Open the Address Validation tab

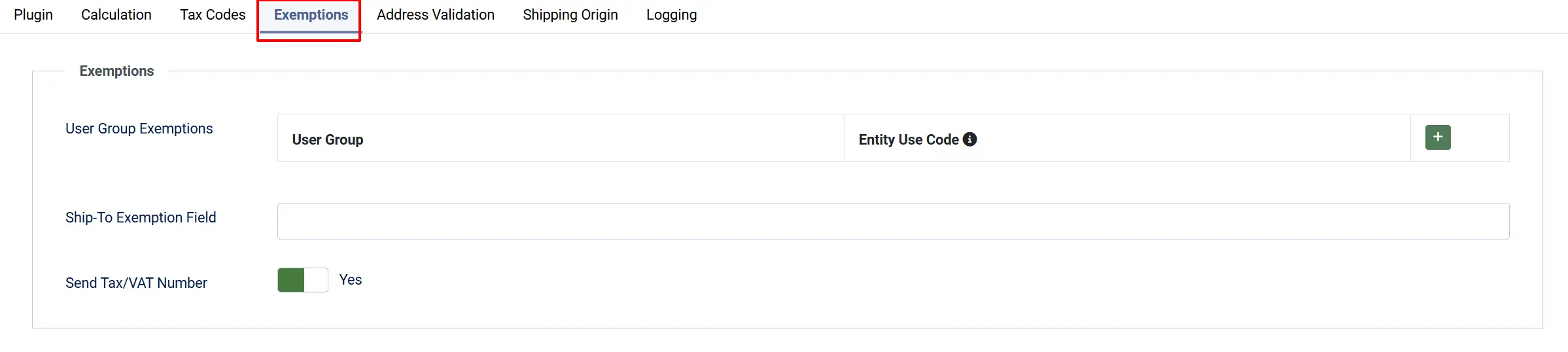point(436,15)
